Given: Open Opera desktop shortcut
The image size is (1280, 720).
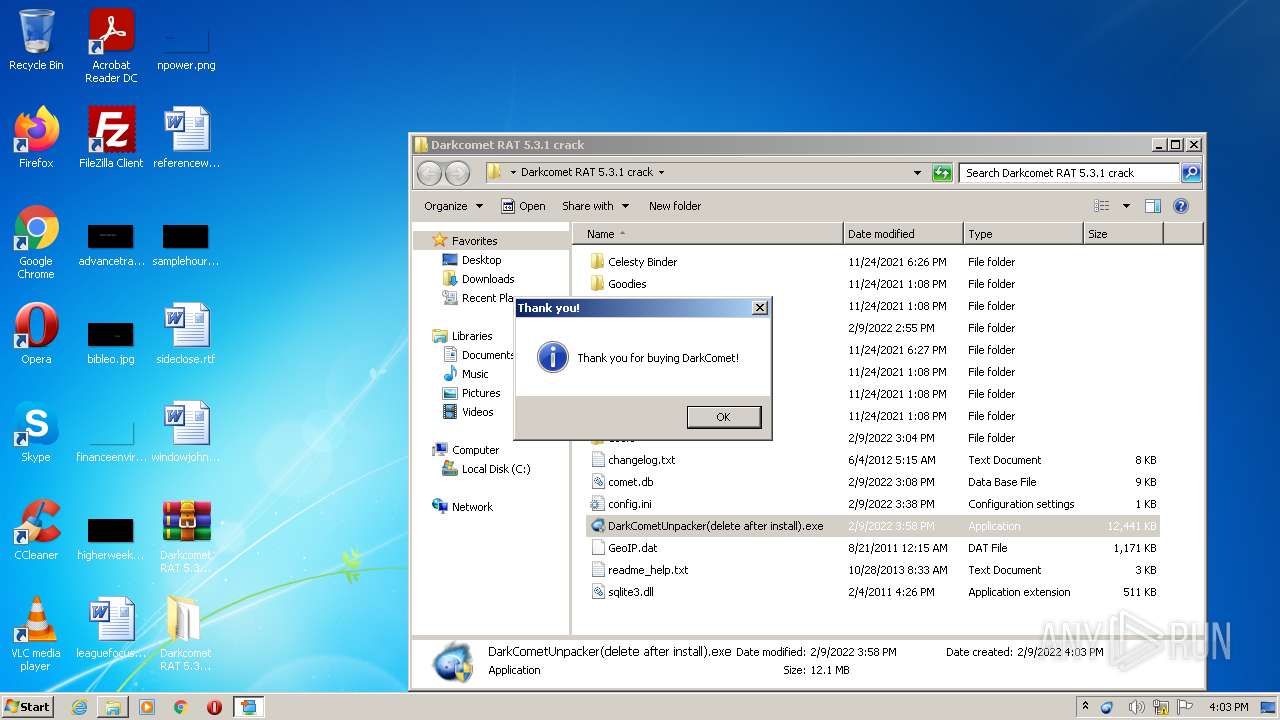Looking at the screenshot, I should click(x=36, y=334).
